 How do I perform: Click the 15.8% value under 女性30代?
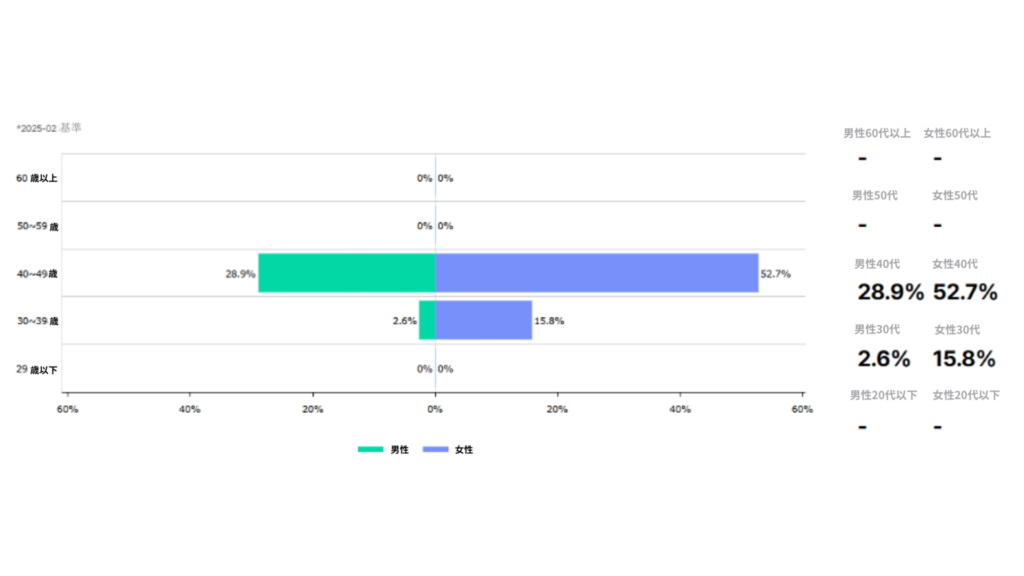tap(964, 358)
